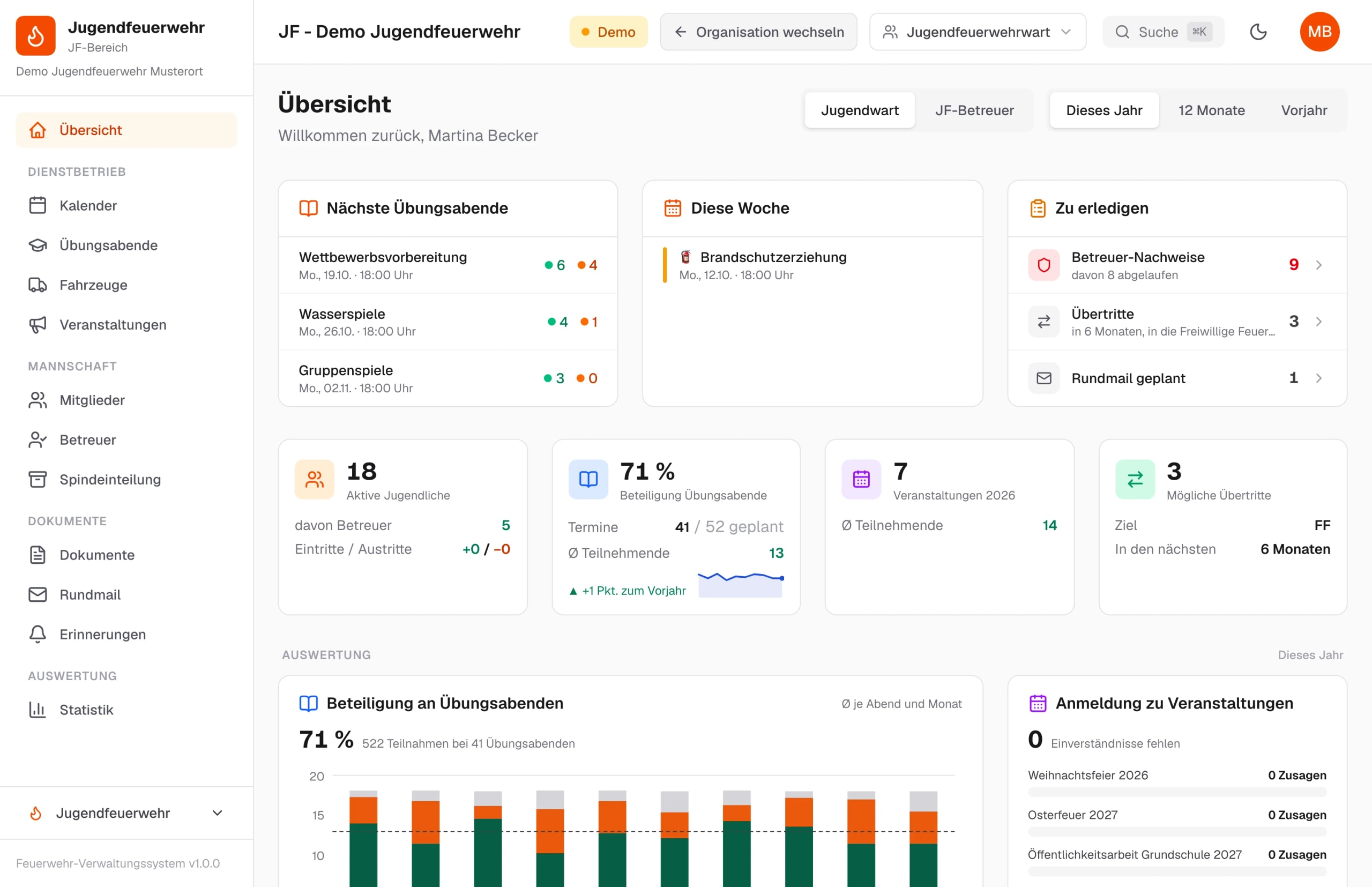Viewport: 1372px width, 887px height.
Task: Click the Weihnachtsfeier 2026 progress bar
Action: 1177,793
